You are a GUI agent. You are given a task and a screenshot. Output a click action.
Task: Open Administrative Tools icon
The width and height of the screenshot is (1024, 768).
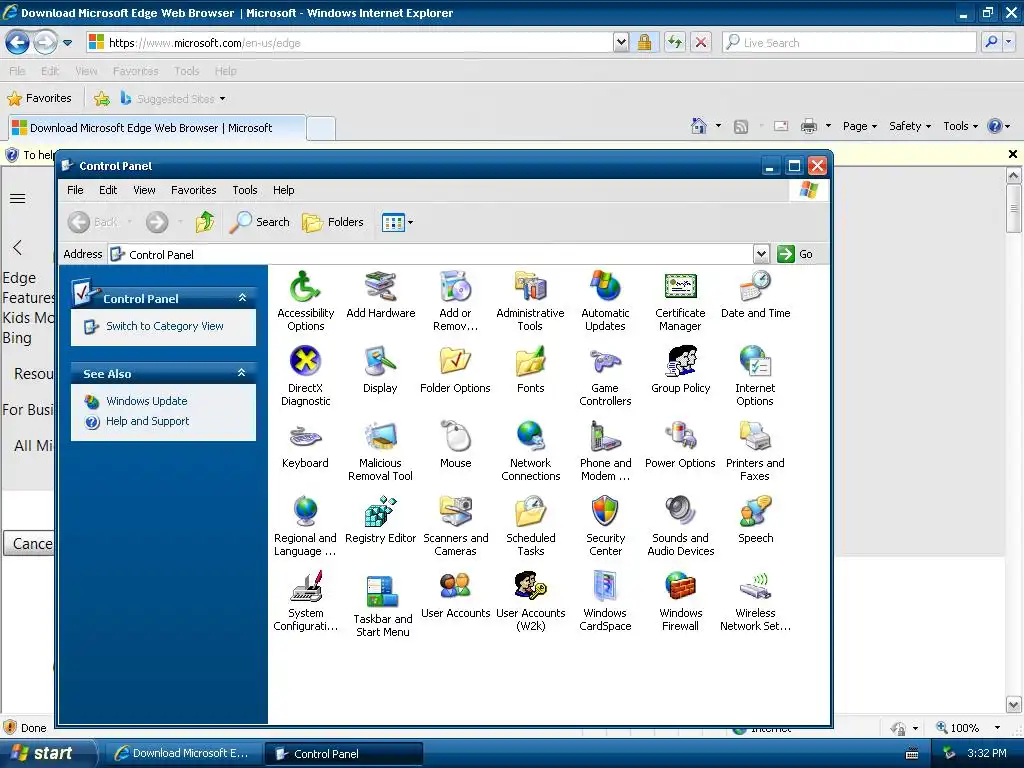pos(530,287)
